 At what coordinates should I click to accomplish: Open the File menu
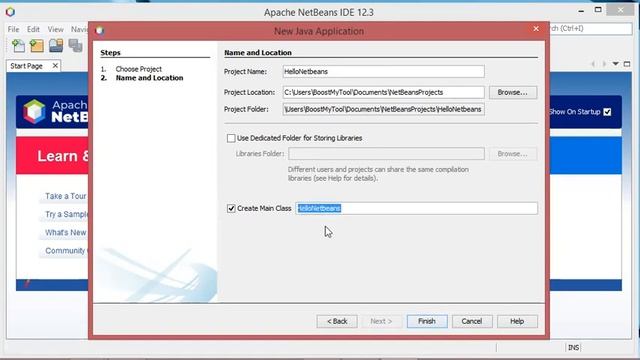[x=13, y=29]
